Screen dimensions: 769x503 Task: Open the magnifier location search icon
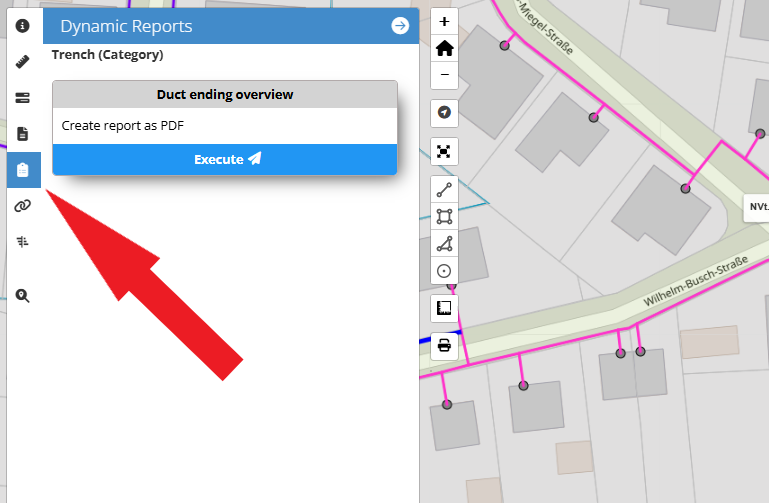pyautogui.click(x=22, y=295)
